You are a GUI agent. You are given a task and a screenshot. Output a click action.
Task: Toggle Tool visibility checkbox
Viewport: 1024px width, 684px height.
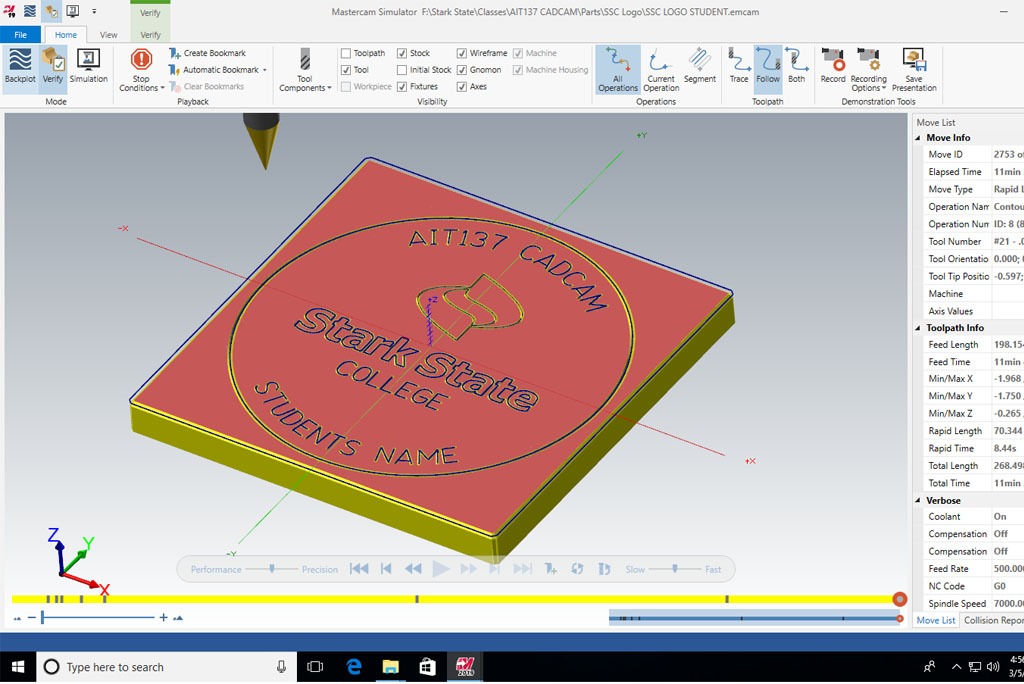[x=346, y=70]
